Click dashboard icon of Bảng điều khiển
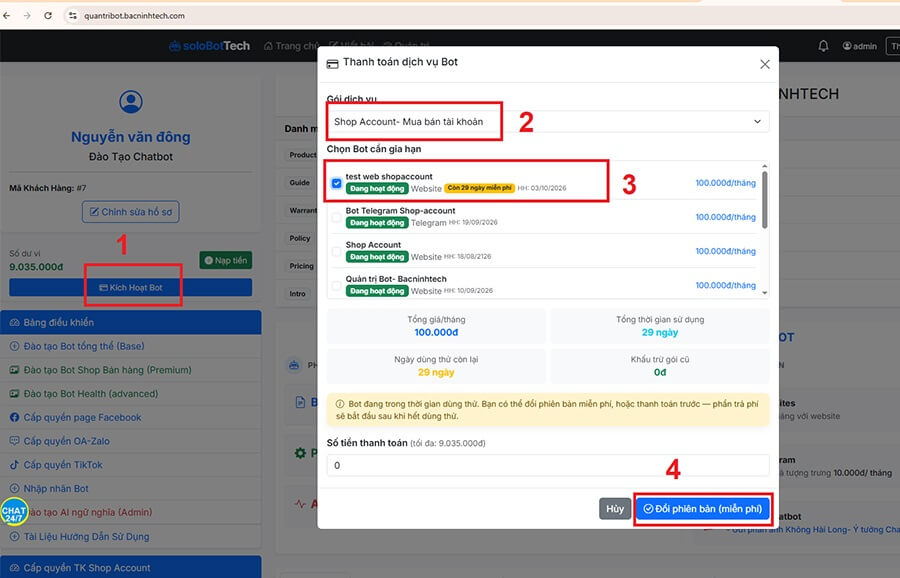900x578 pixels. (x=14, y=323)
